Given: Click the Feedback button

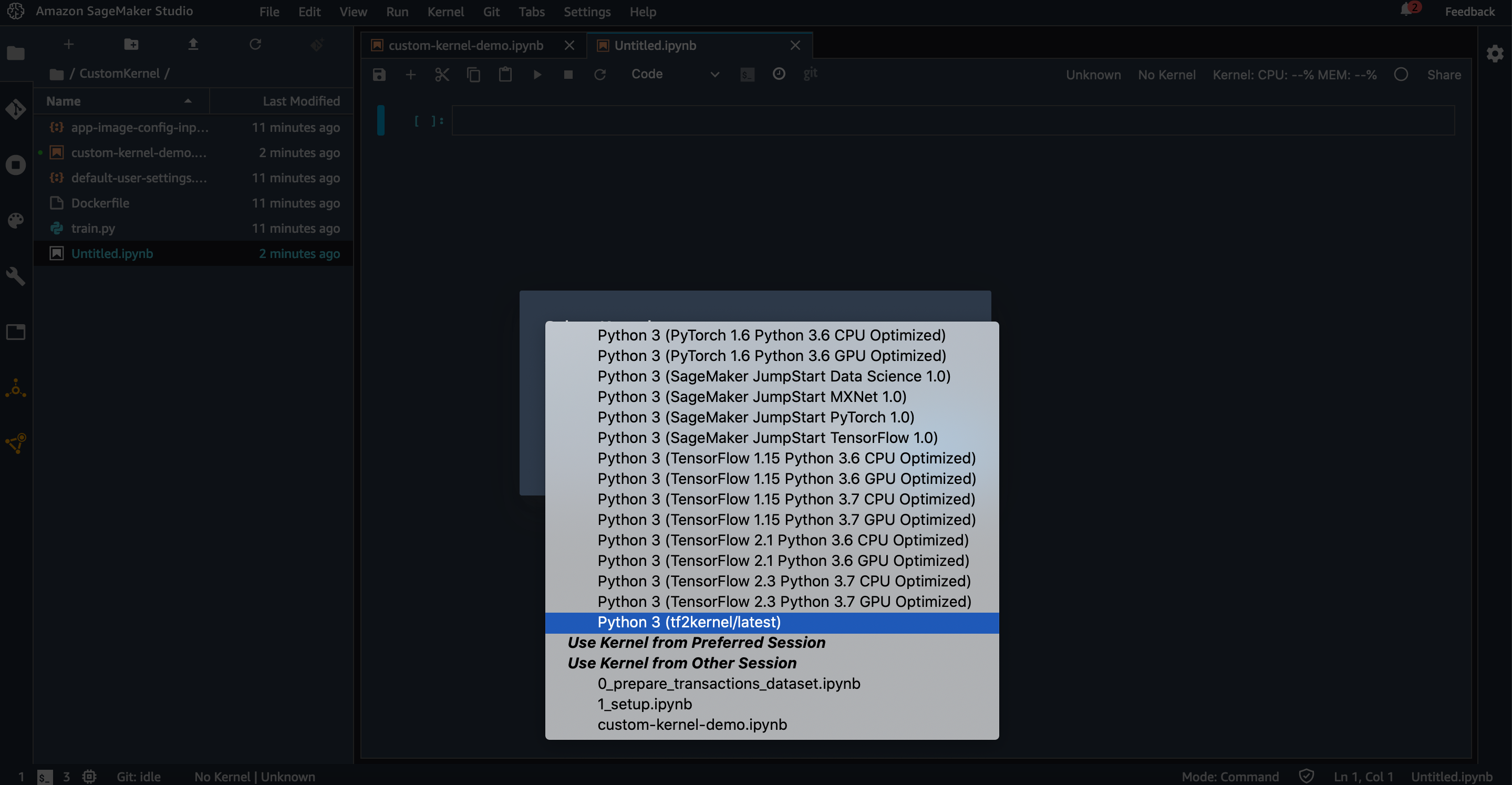Looking at the screenshot, I should 1470,12.
